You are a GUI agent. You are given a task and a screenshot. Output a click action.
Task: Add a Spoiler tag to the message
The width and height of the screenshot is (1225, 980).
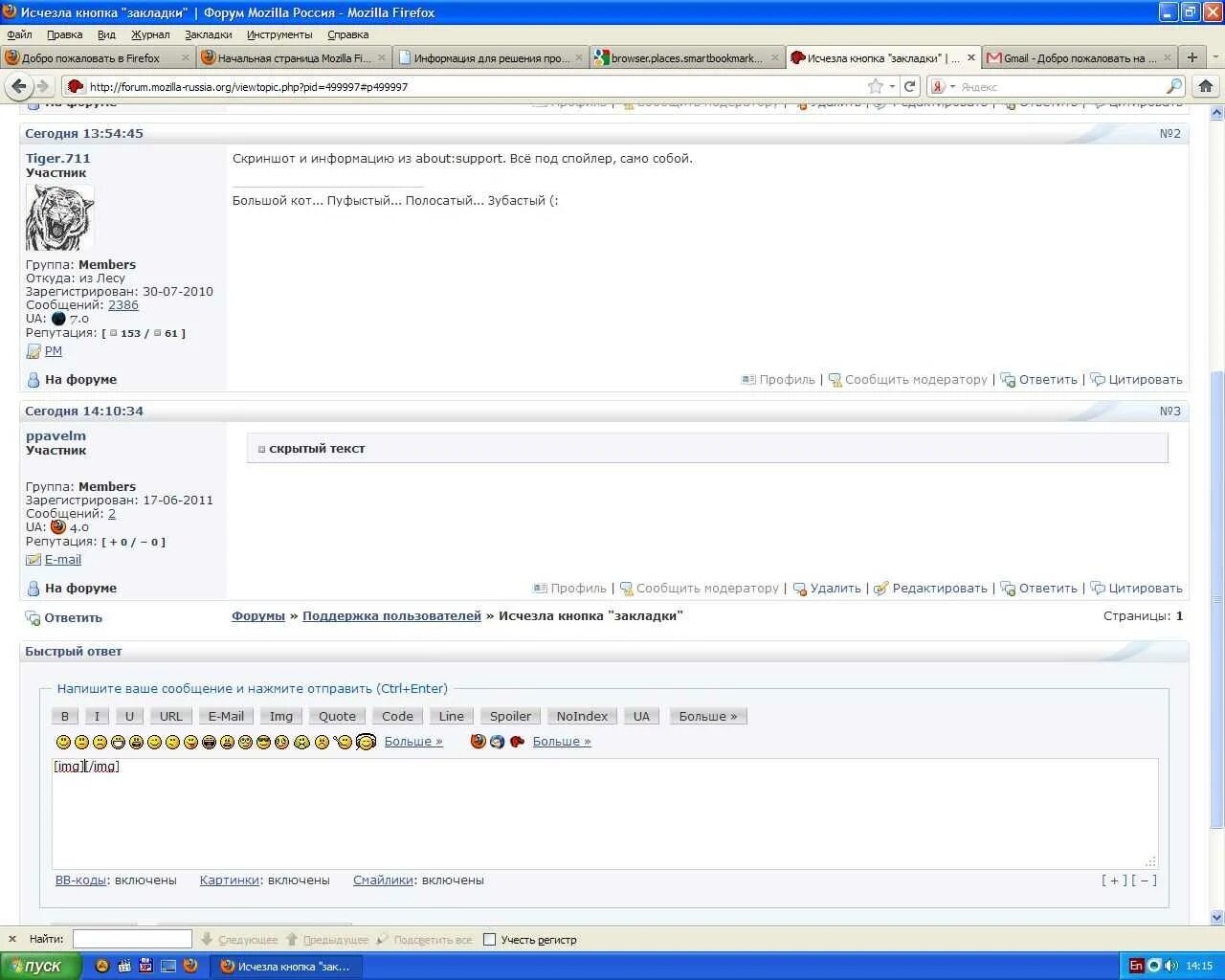509,716
